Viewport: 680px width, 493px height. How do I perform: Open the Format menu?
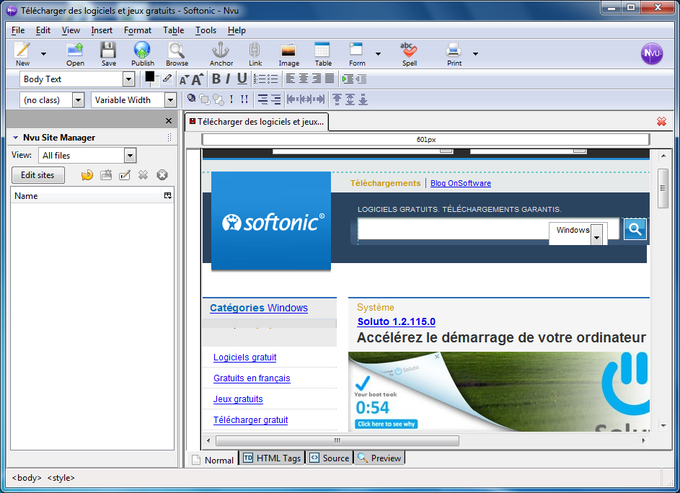137,30
